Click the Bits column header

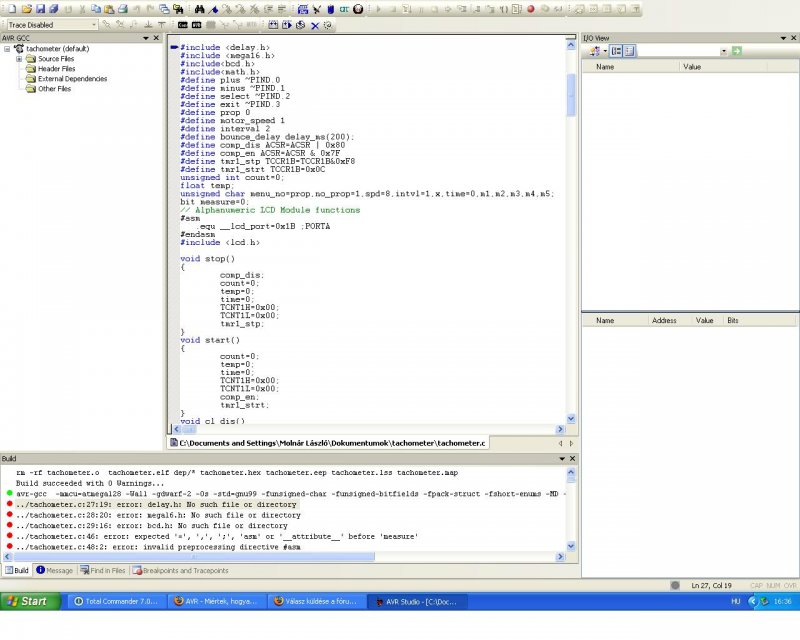tap(733, 320)
